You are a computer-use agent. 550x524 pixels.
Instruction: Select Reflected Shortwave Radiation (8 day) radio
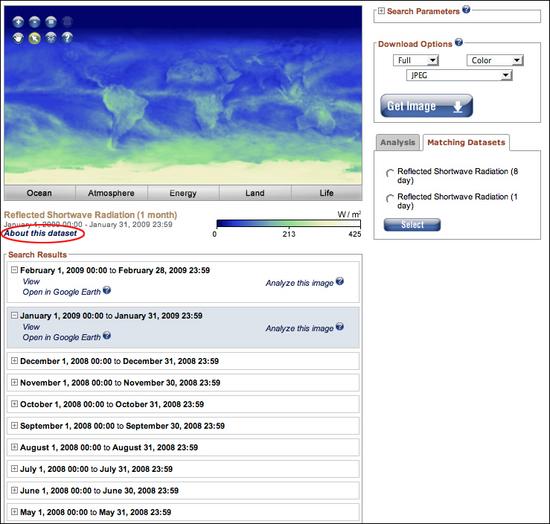tap(390, 173)
